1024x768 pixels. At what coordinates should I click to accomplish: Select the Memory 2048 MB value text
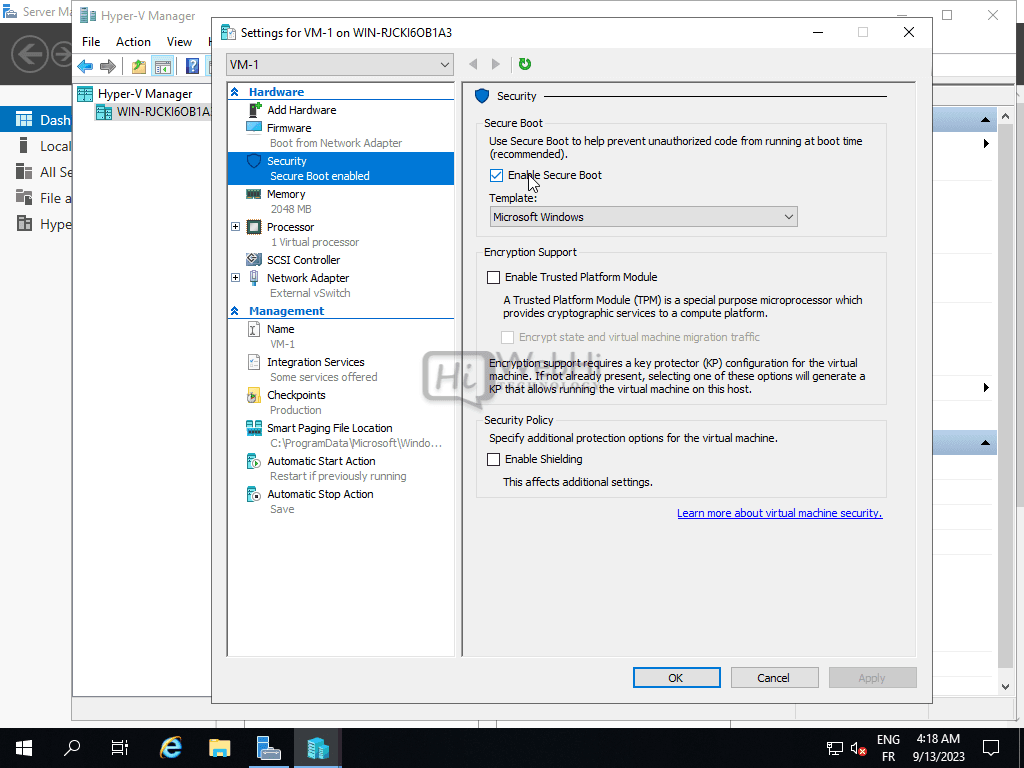(x=291, y=210)
